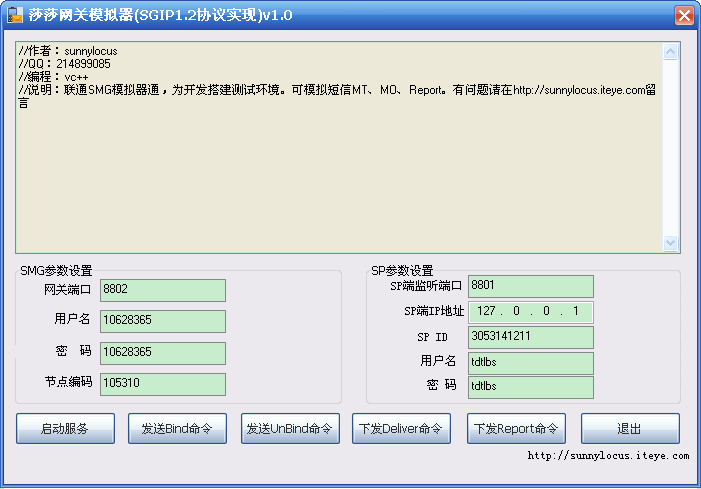The image size is (701, 489).
Task: Click the log scrollbar down arrow
Action: pyautogui.click(x=670, y=243)
